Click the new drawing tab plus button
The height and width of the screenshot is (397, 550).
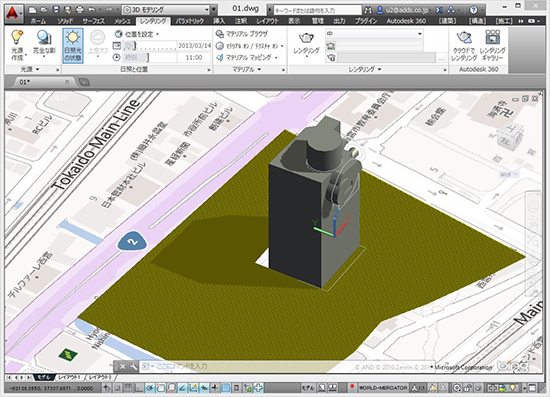(84, 82)
